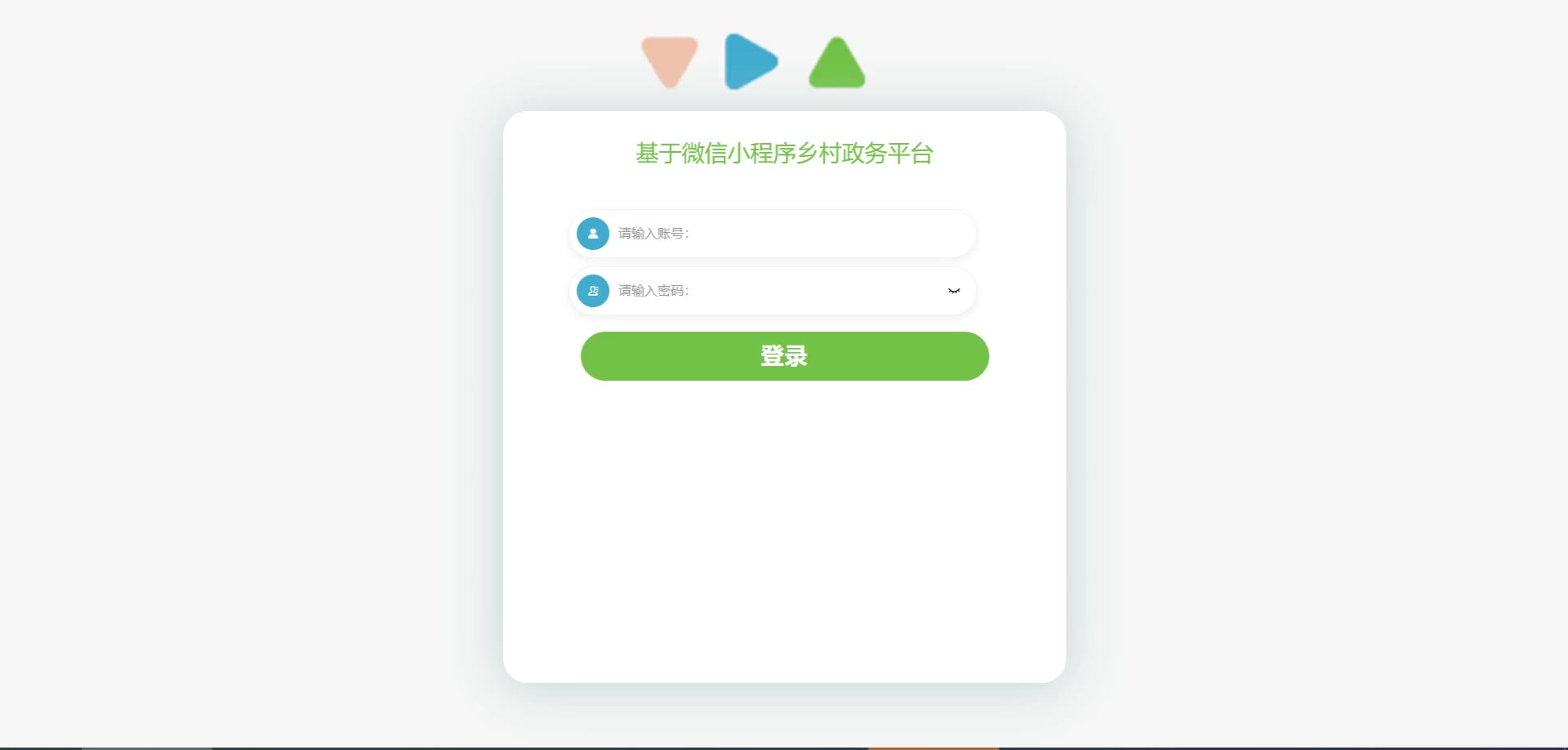The height and width of the screenshot is (750, 1568).
Task: Toggle password visibility with the eye icon
Action: coord(954,291)
